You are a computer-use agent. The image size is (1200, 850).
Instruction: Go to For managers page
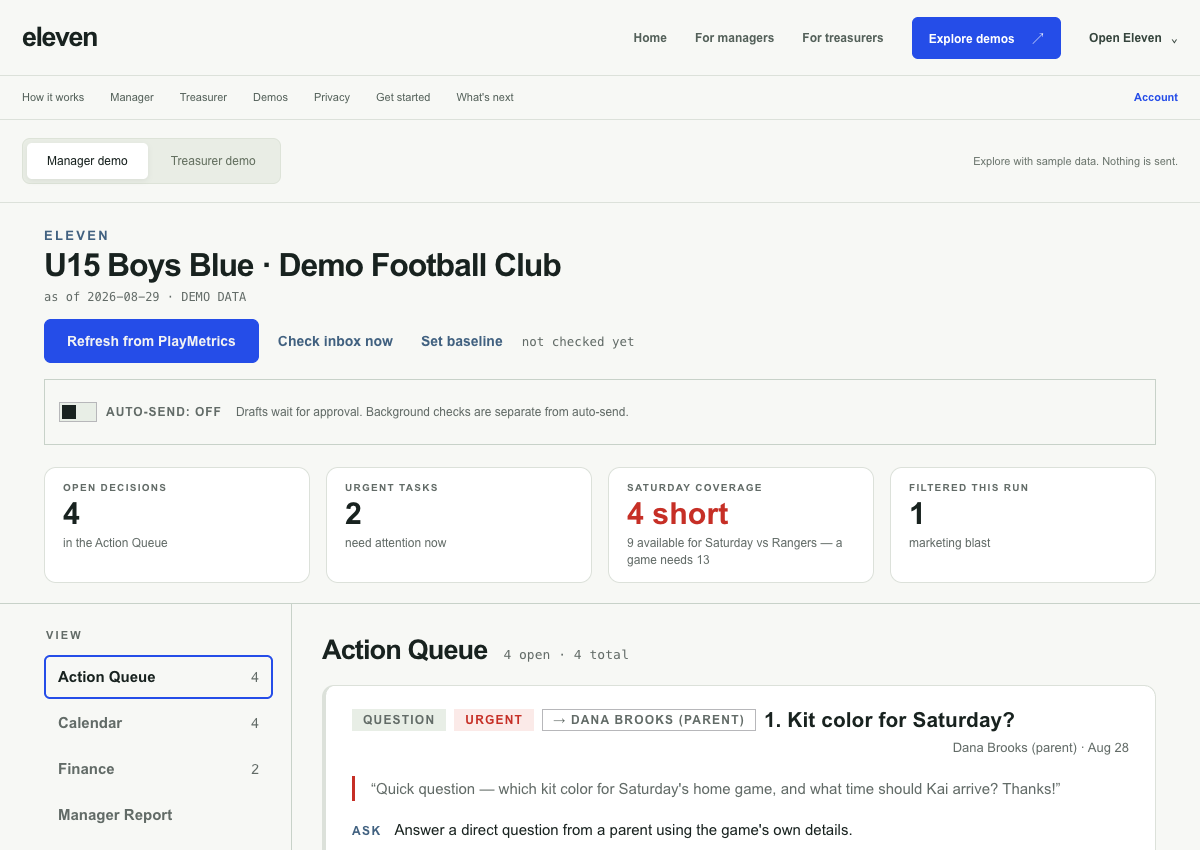734,38
